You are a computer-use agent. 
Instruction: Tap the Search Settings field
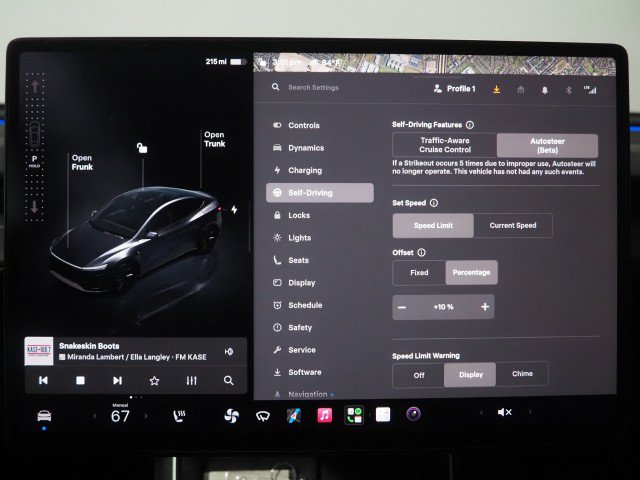pyautogui.click(x=313, y=87)
